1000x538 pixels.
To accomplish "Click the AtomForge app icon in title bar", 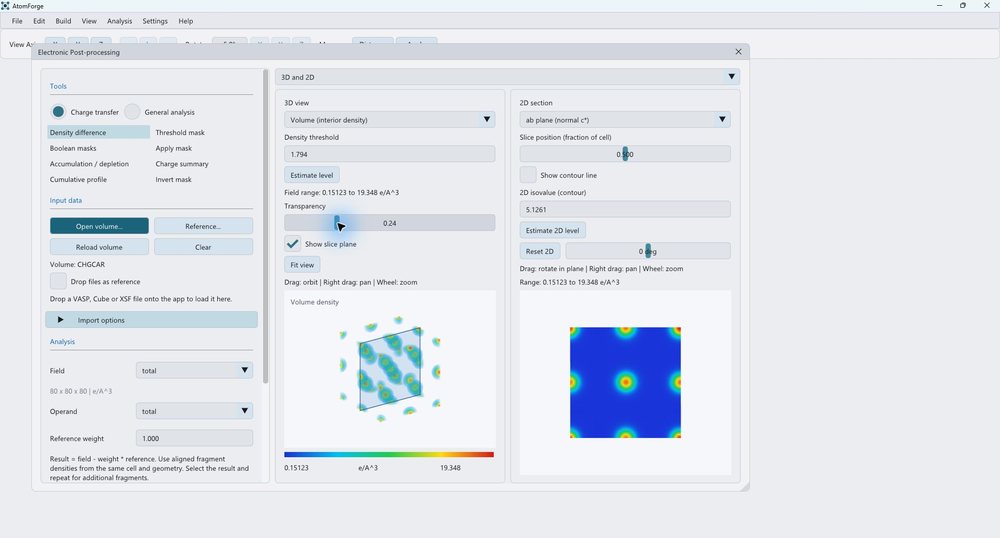I will click(x=5, y=6).
